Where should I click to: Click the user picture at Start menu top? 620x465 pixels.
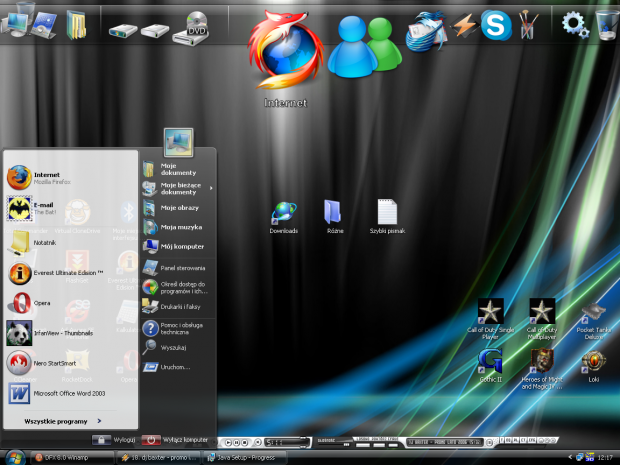(x=178, y=142)
